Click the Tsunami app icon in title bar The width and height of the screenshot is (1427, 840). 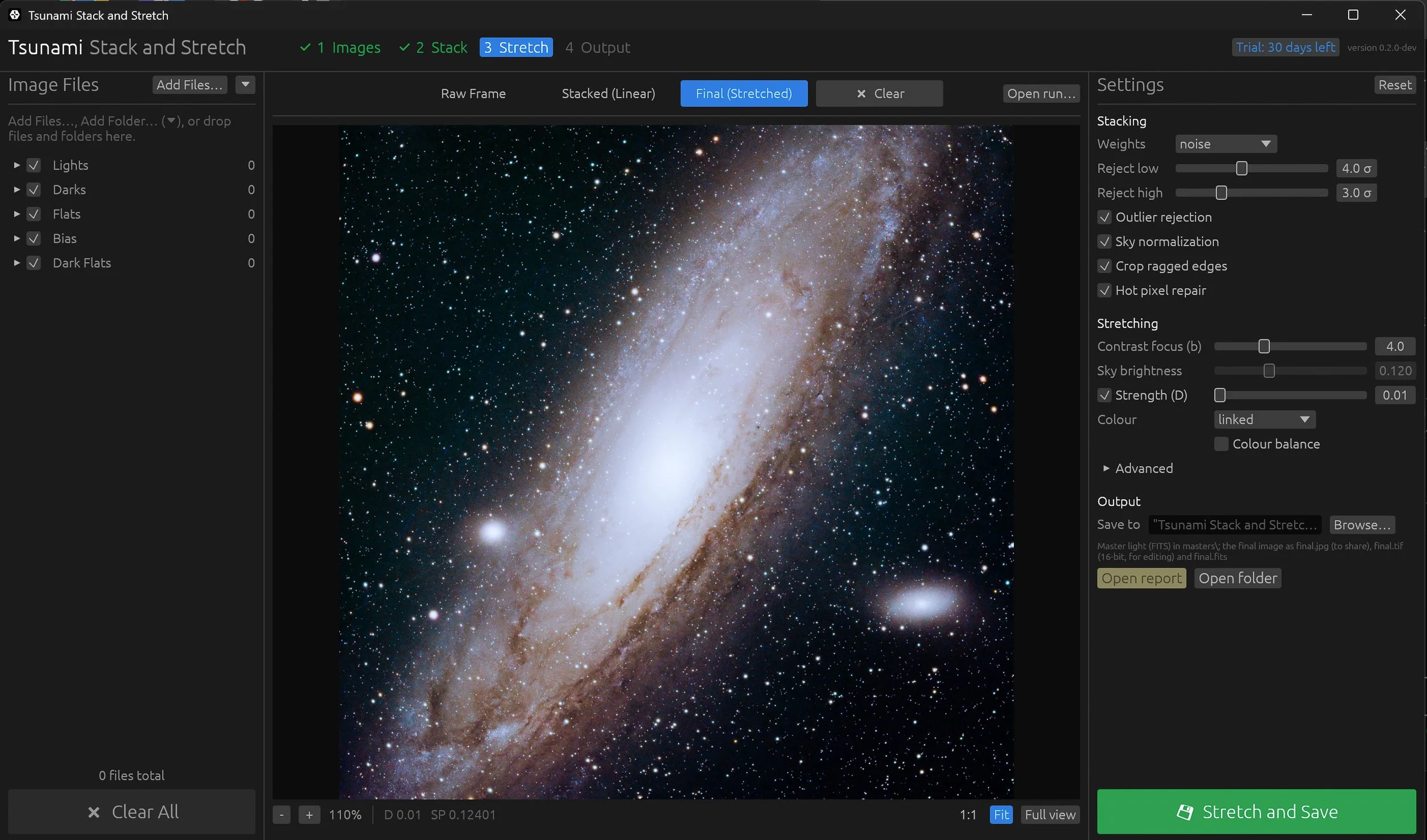(x=15, y=15)
